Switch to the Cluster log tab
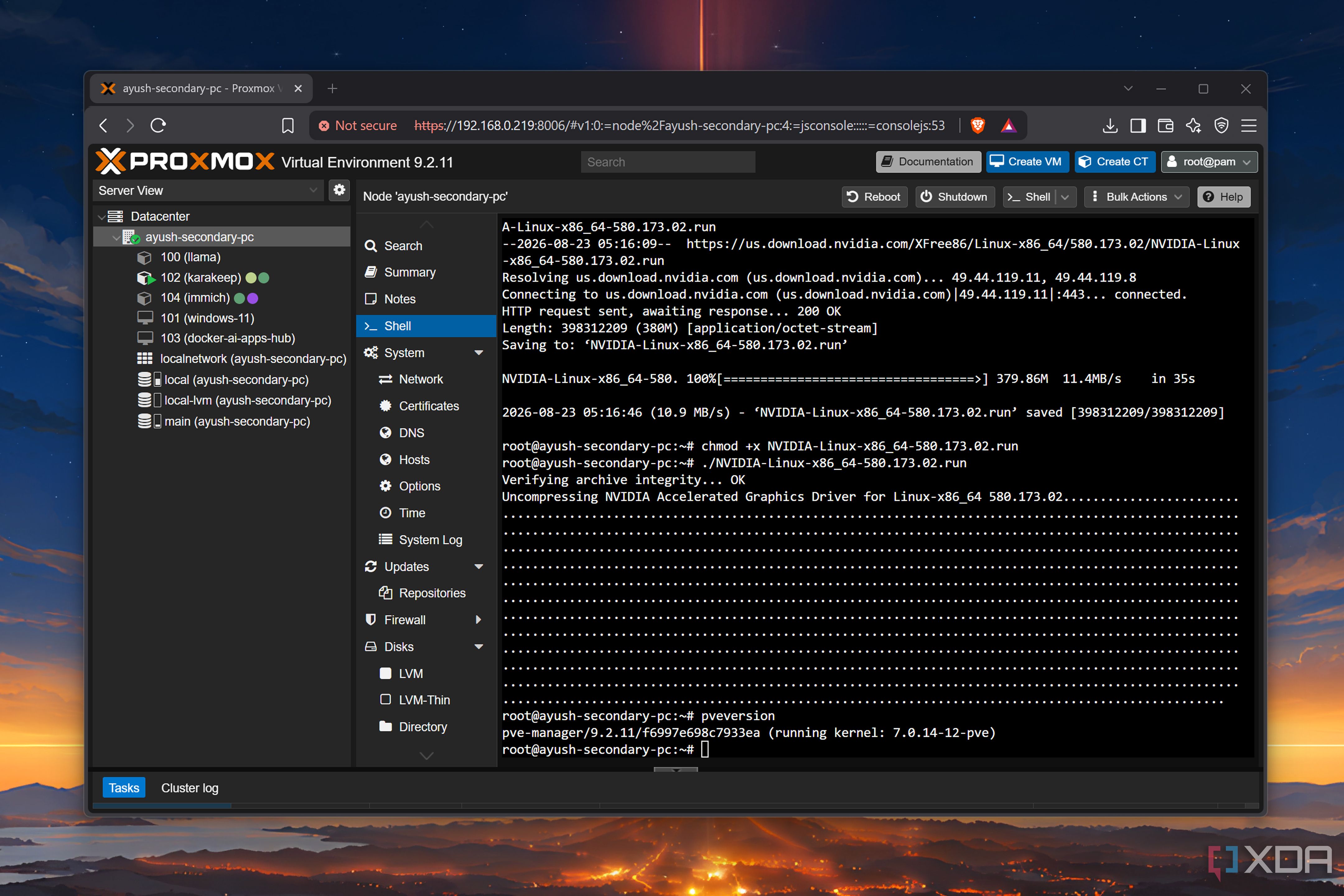 click(190, 787)
